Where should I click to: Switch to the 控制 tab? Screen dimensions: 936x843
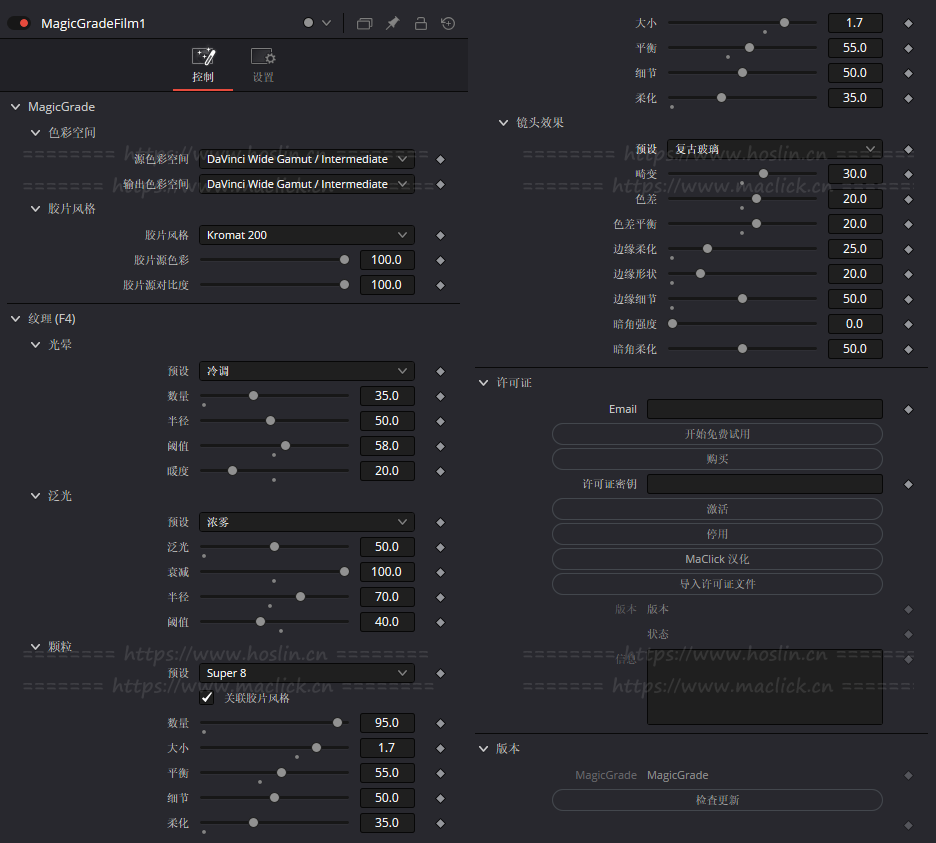click(x=203, y=65)
